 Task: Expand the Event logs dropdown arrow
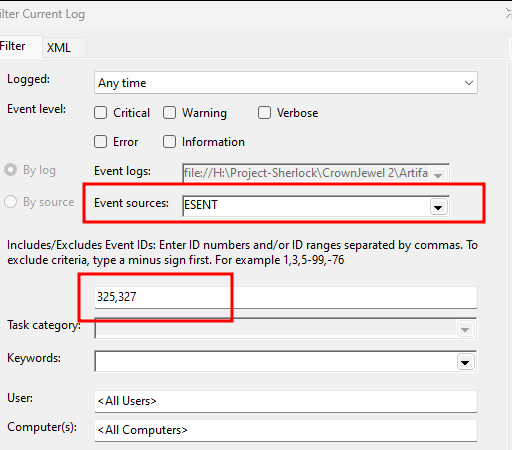pyautogui.click(x=438, y=174)
